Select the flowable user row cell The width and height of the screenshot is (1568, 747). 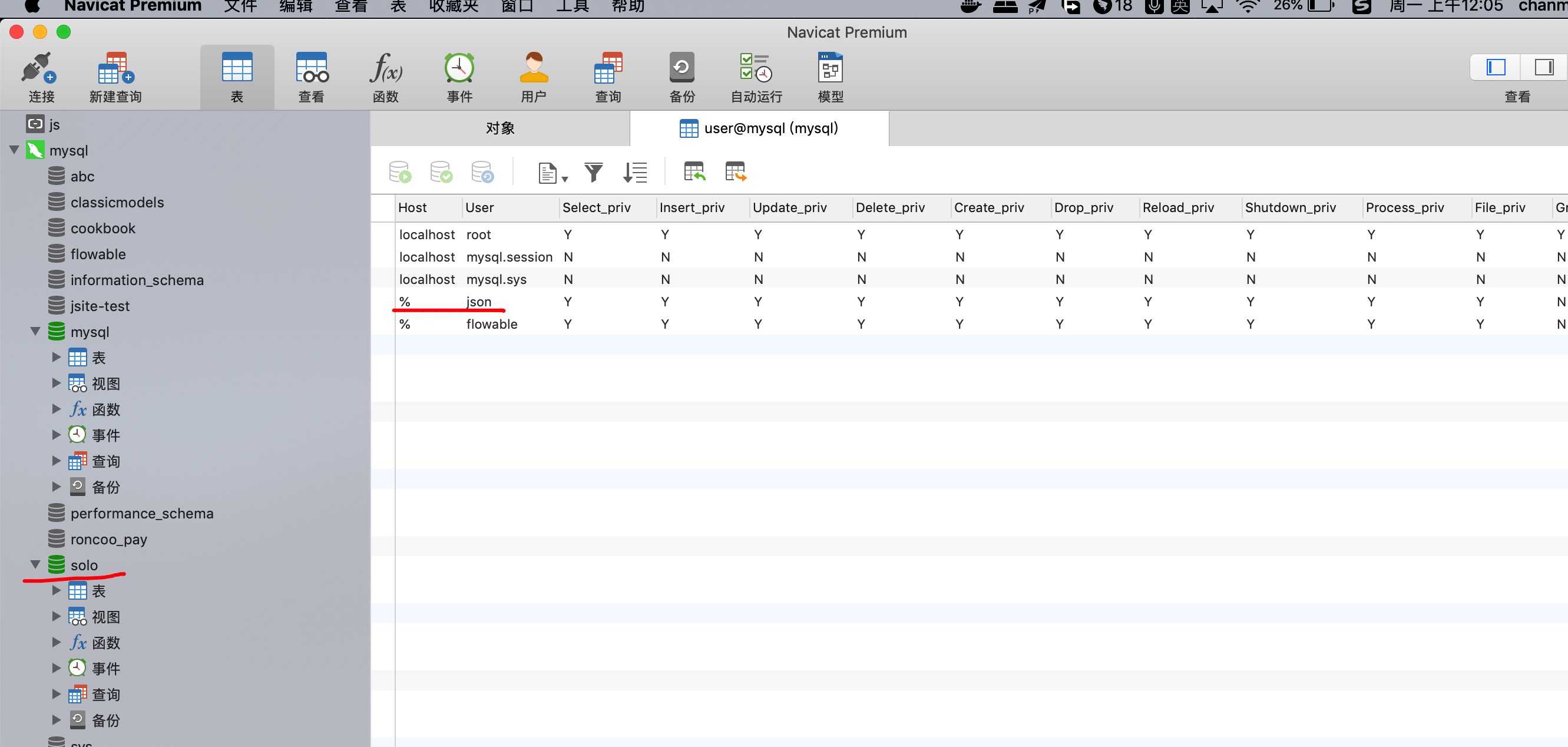pos(491,324)
